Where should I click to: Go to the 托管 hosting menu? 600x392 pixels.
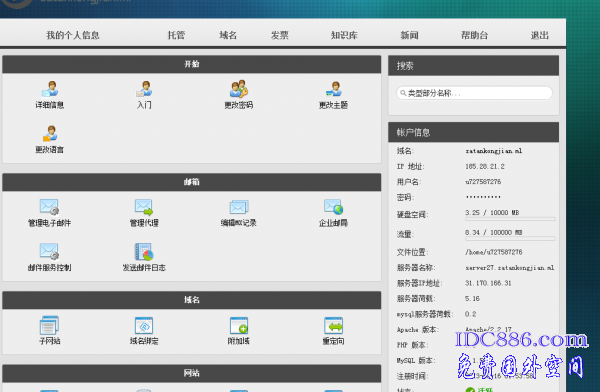click(176, 35)
